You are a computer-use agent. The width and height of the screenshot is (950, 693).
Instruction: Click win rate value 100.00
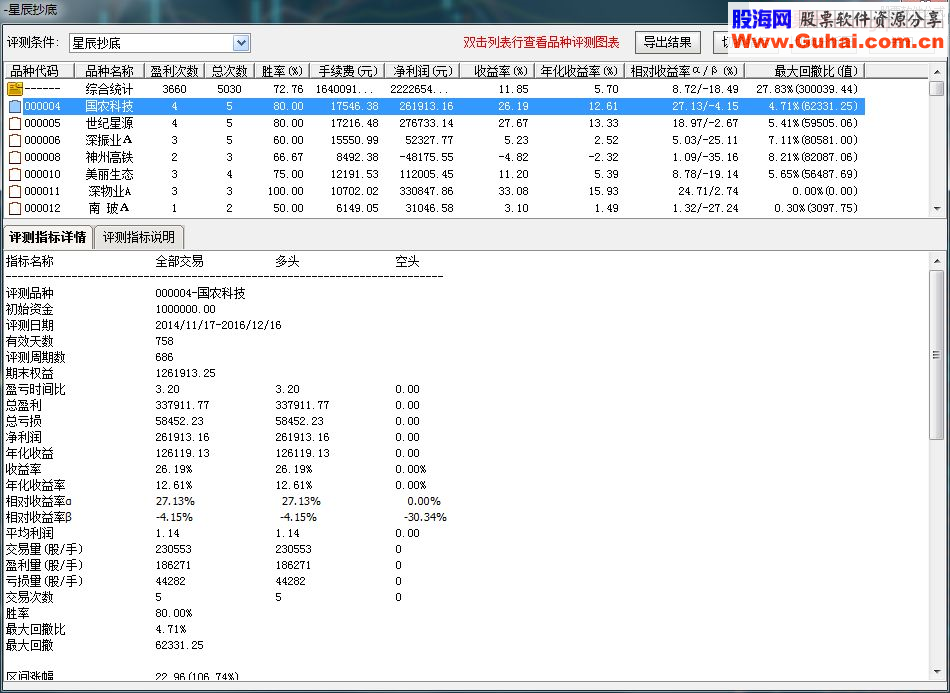[x=285, y=191]
